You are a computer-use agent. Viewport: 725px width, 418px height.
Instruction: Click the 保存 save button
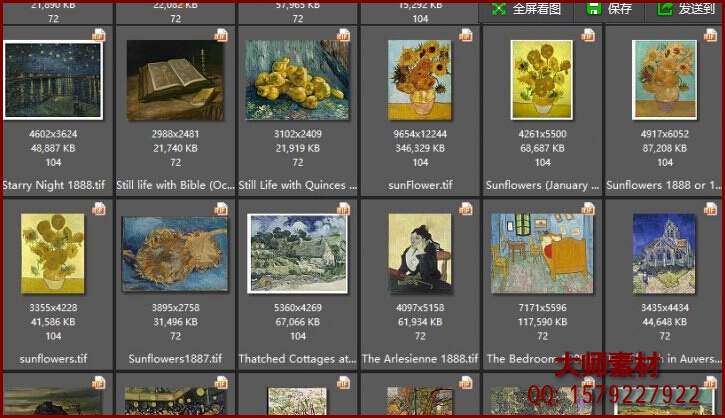pos(609,9)
